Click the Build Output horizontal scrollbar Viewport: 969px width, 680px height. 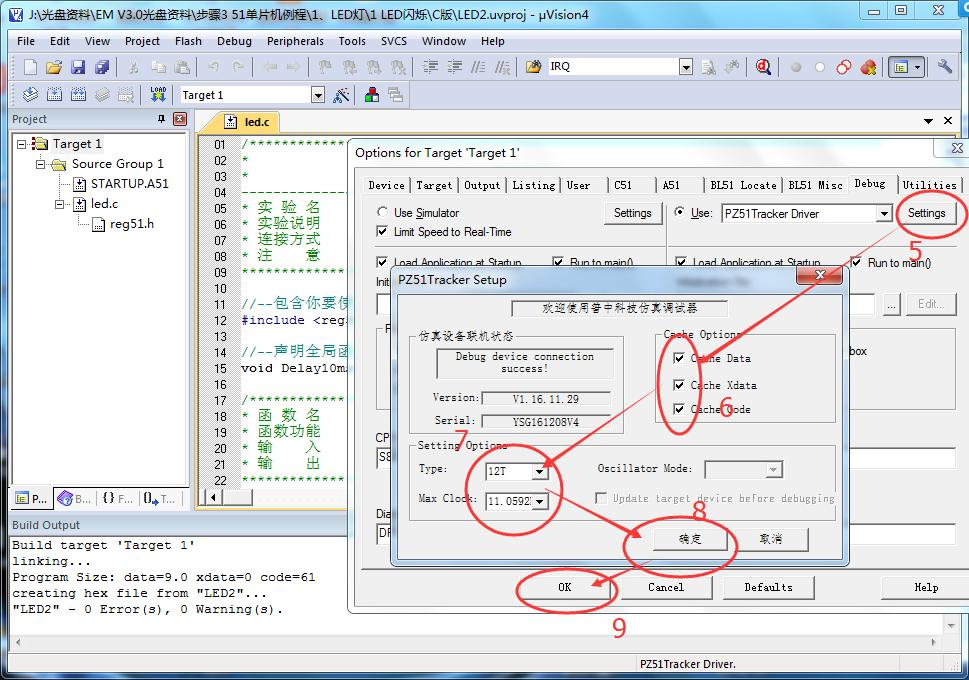click(476, 642)
